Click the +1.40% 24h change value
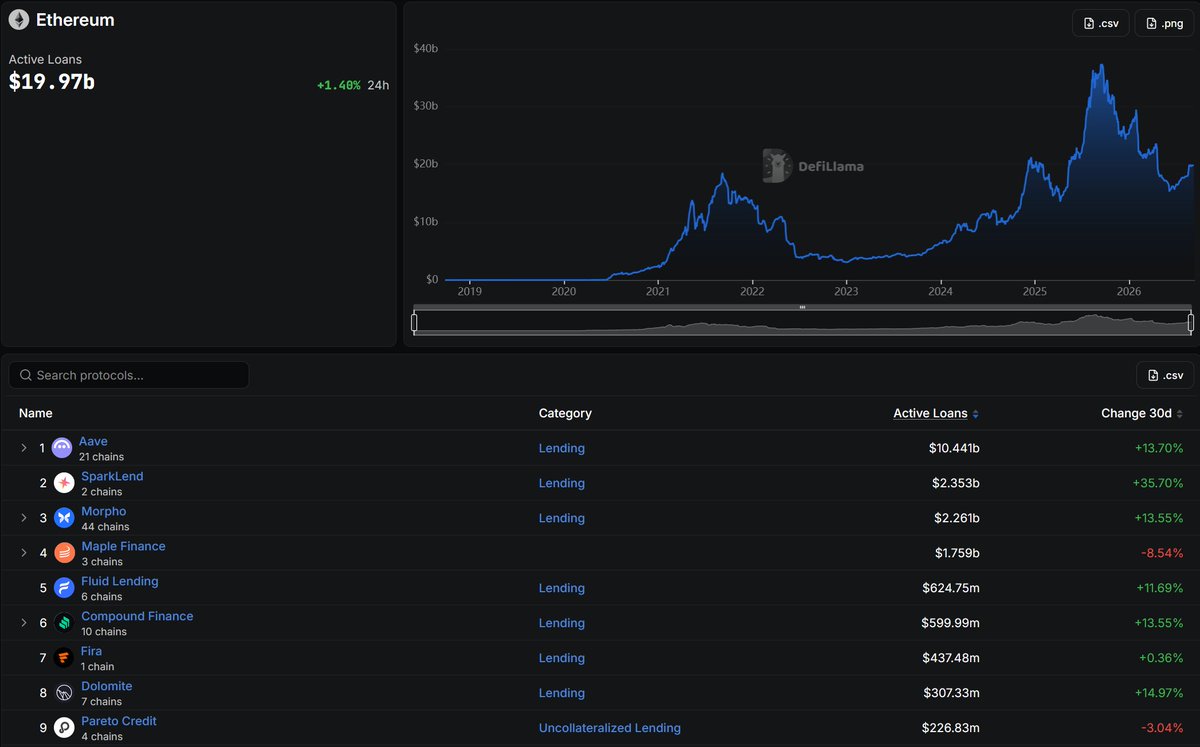The height and width of the screenshot is (747, 1200). [x=338, y=85]
